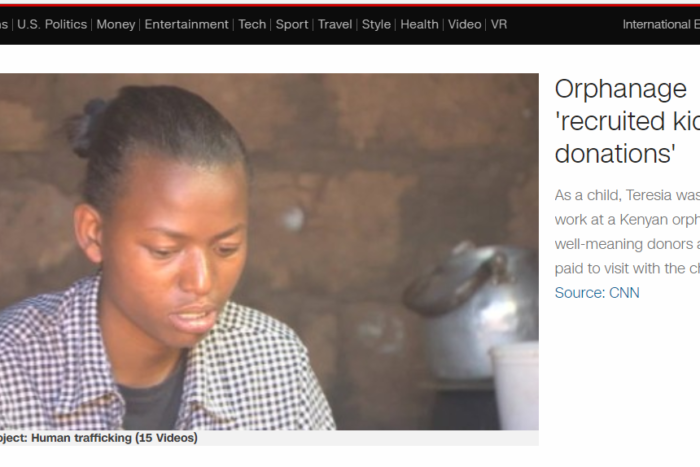This screenshot has height=467, width=700.
Task: Click the Orphanage headline title
Action: pyautogui.click(x=627, y=121)
